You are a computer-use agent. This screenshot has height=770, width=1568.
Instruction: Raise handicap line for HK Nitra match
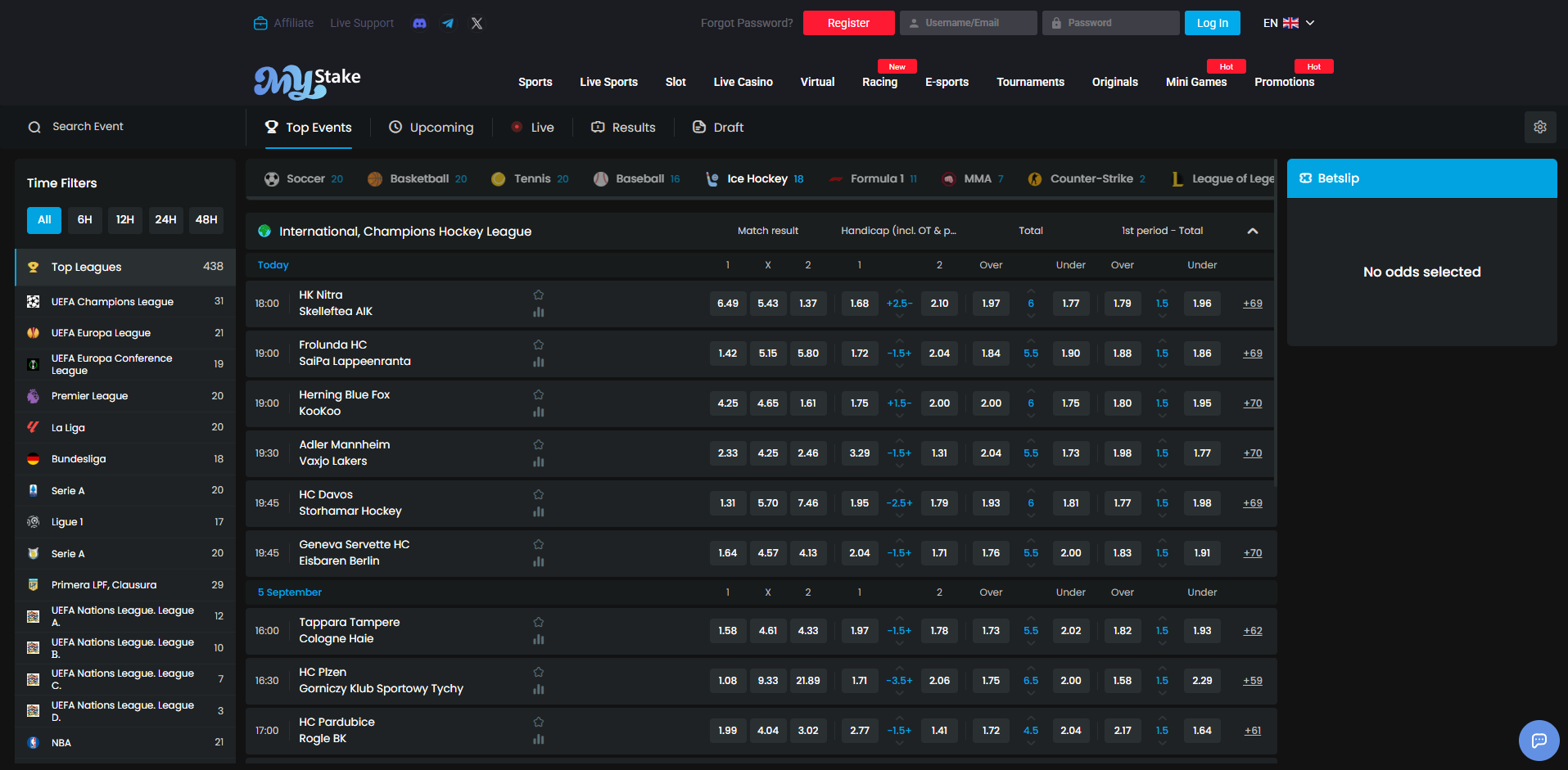(x=899, y=291)
